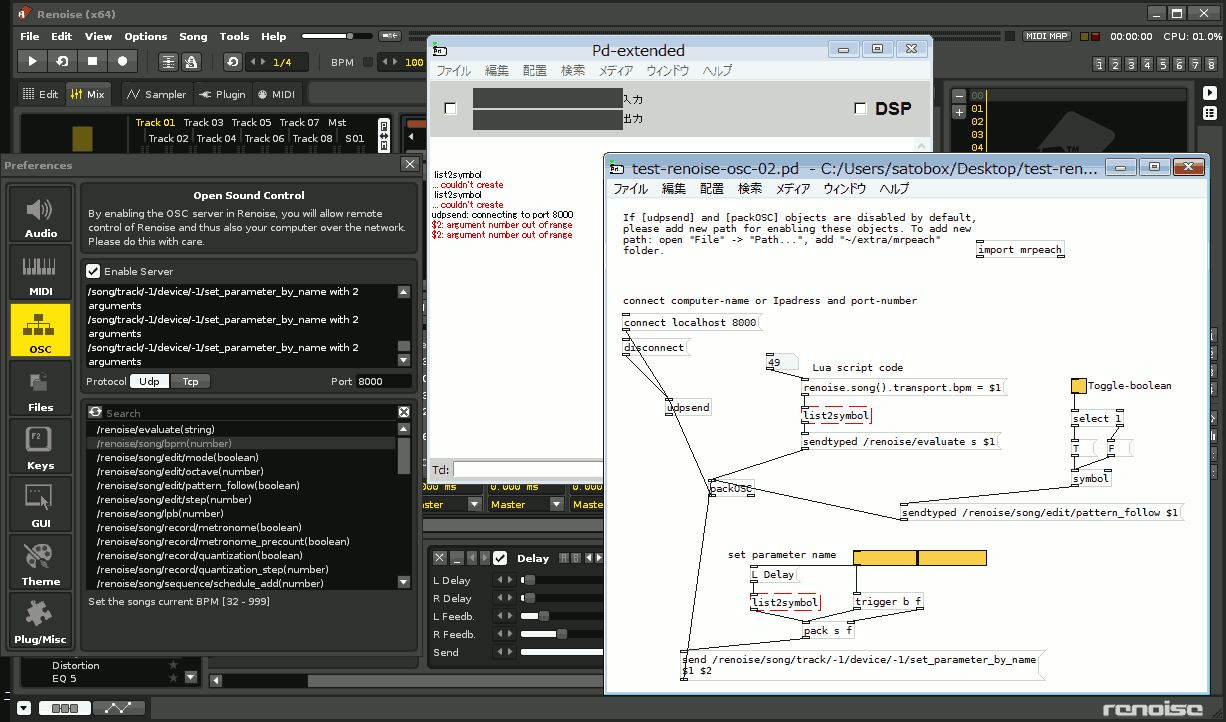Open the Renoise Tools menu
1226x722 pixels.
coord(235,36)
